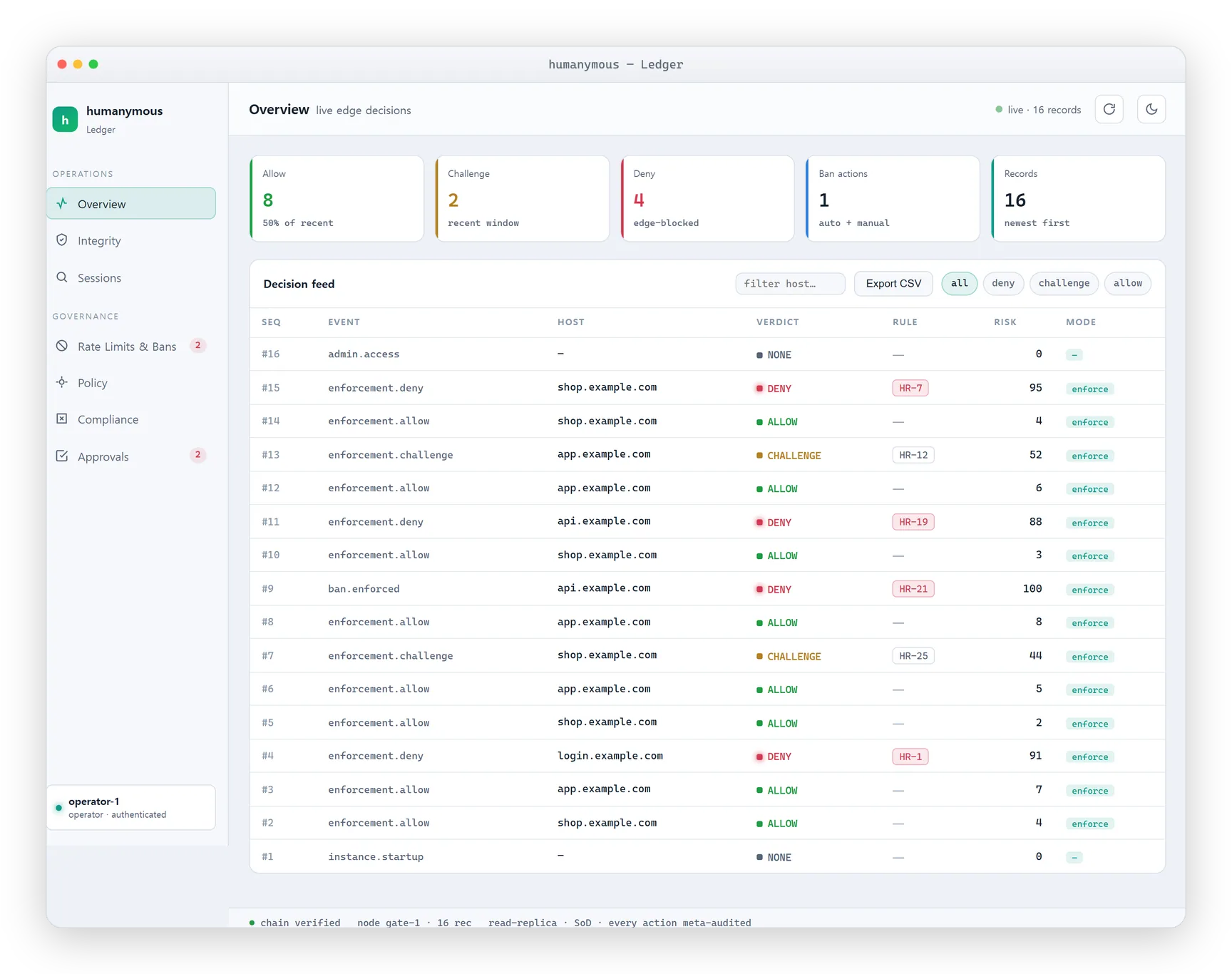Viewport: 1232px width, 974px height.
Task: Click the HR-7 rule tag
Action: pyautogui.click(x=910, y=388)
